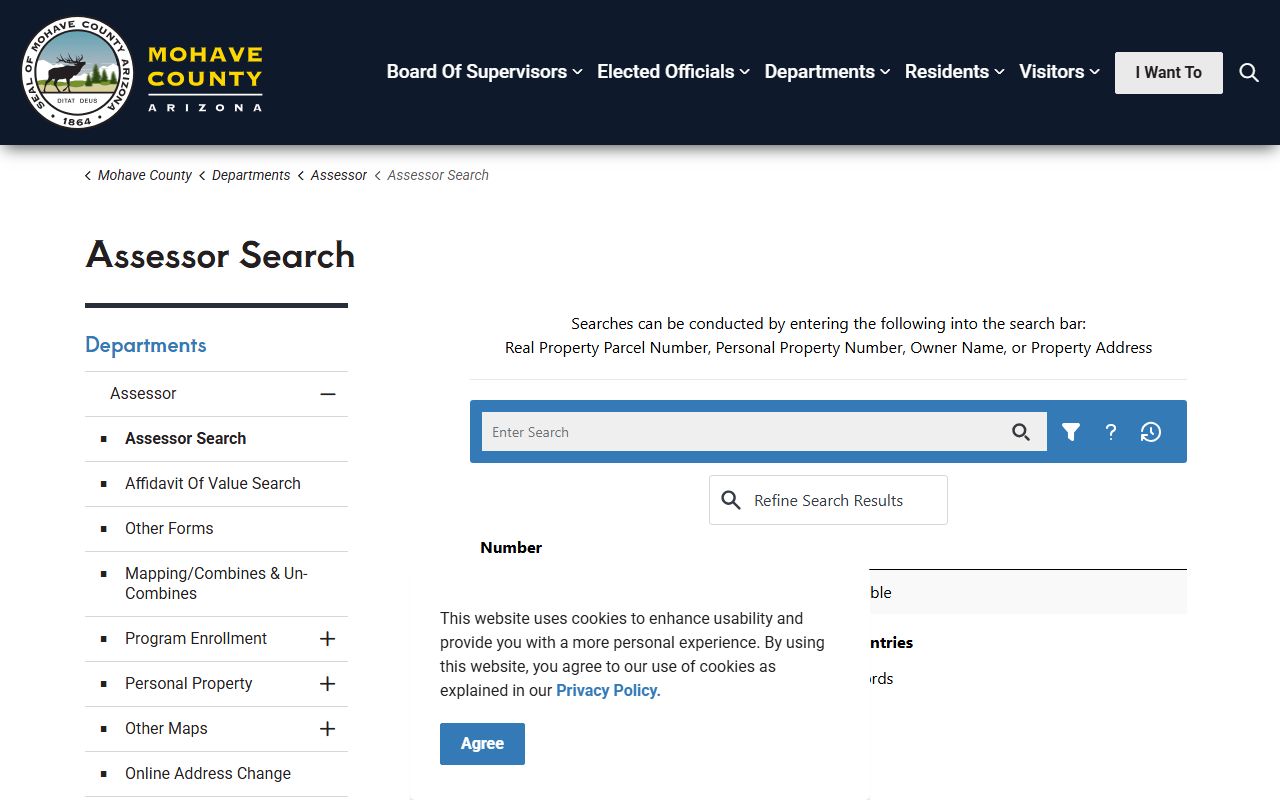Open Personal Property page link

[x=189, y=683]
